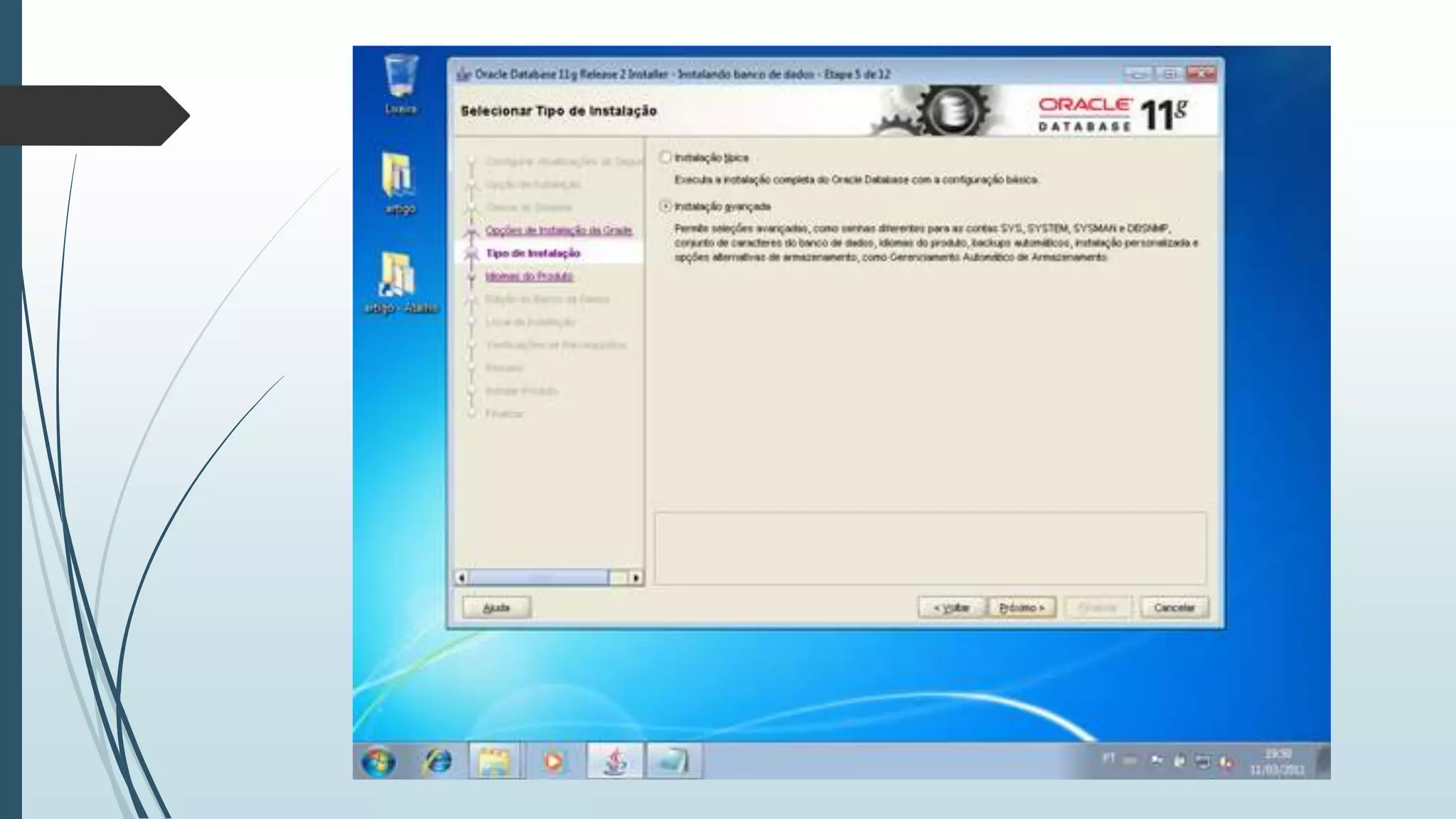Select Tipo de Instalação step in sidebar
The height and width of the screenshot is (819, 1456).
(x=533, y=253)
